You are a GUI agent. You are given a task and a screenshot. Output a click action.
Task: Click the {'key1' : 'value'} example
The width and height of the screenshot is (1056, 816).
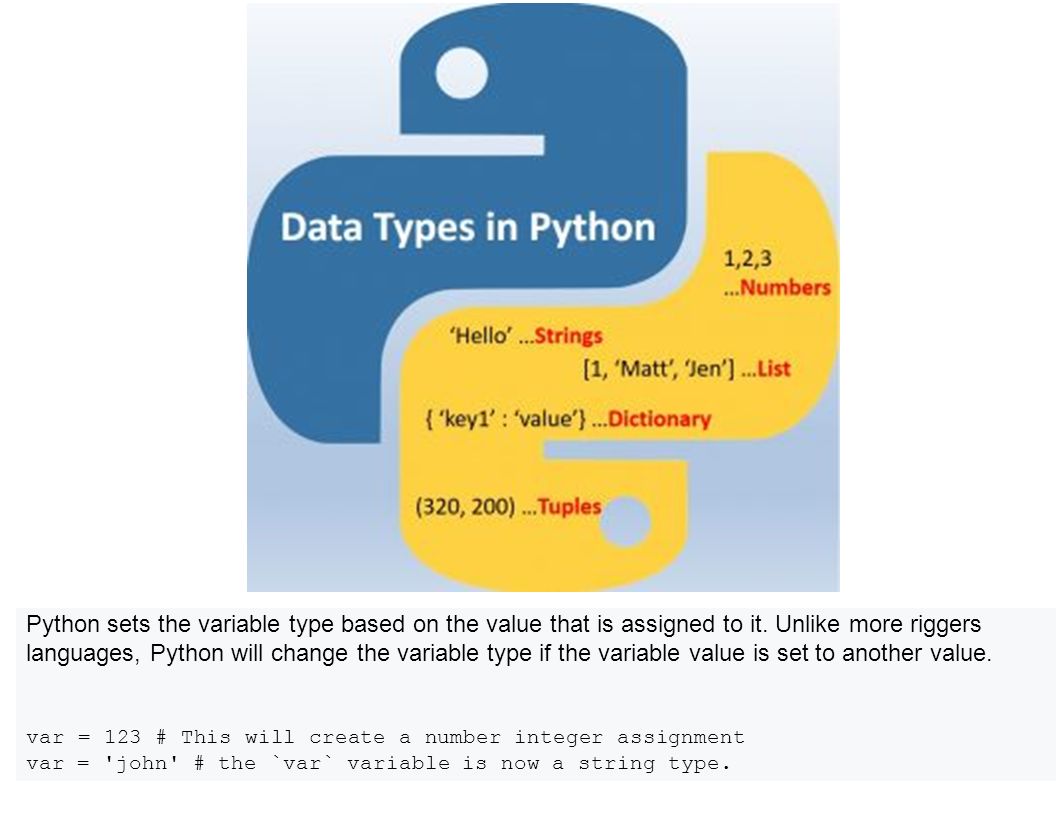[x=505, y=419]
